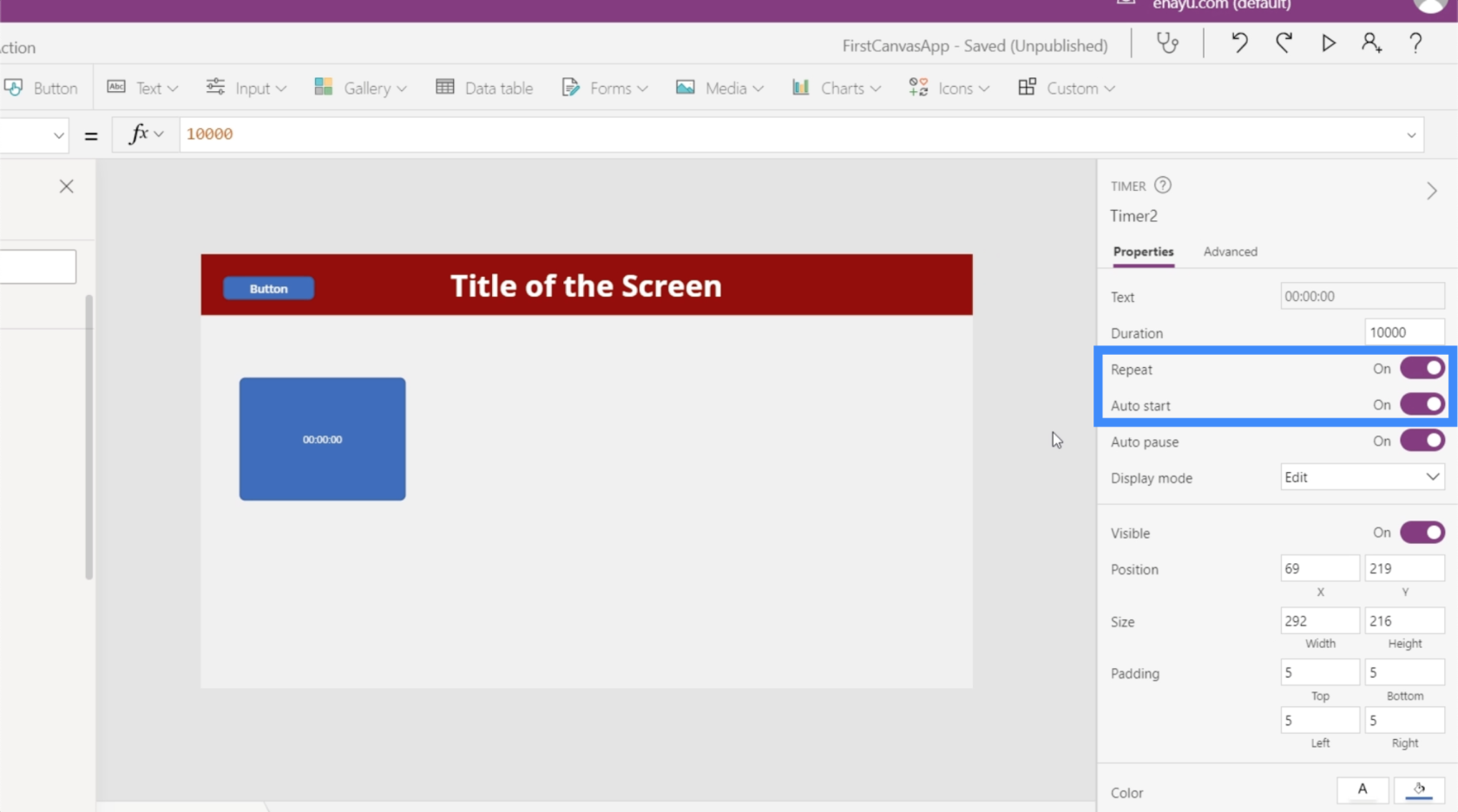
Task: Click the Bottom padding field
Action: point(1404,672)
